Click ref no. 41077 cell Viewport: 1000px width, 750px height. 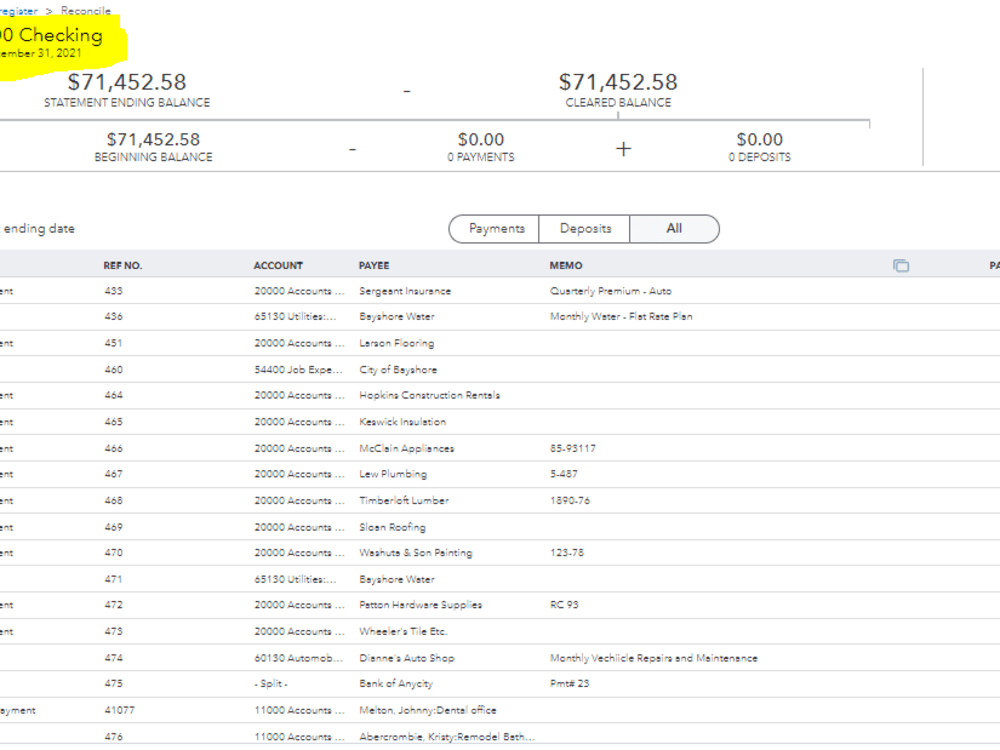(x=119, y=710)
